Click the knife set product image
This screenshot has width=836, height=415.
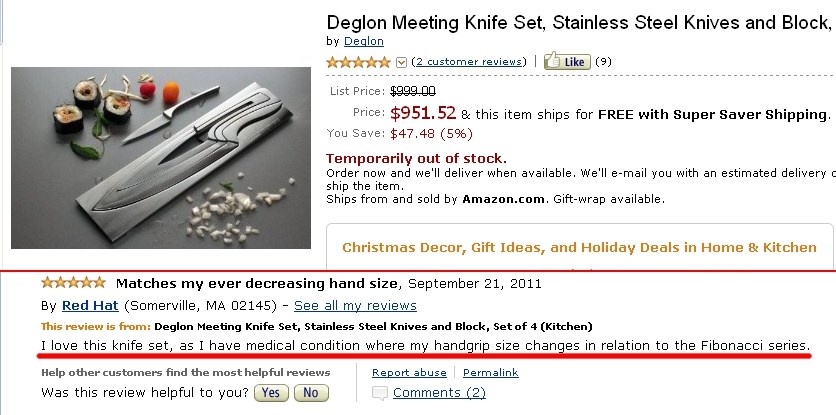pos(161,158)
